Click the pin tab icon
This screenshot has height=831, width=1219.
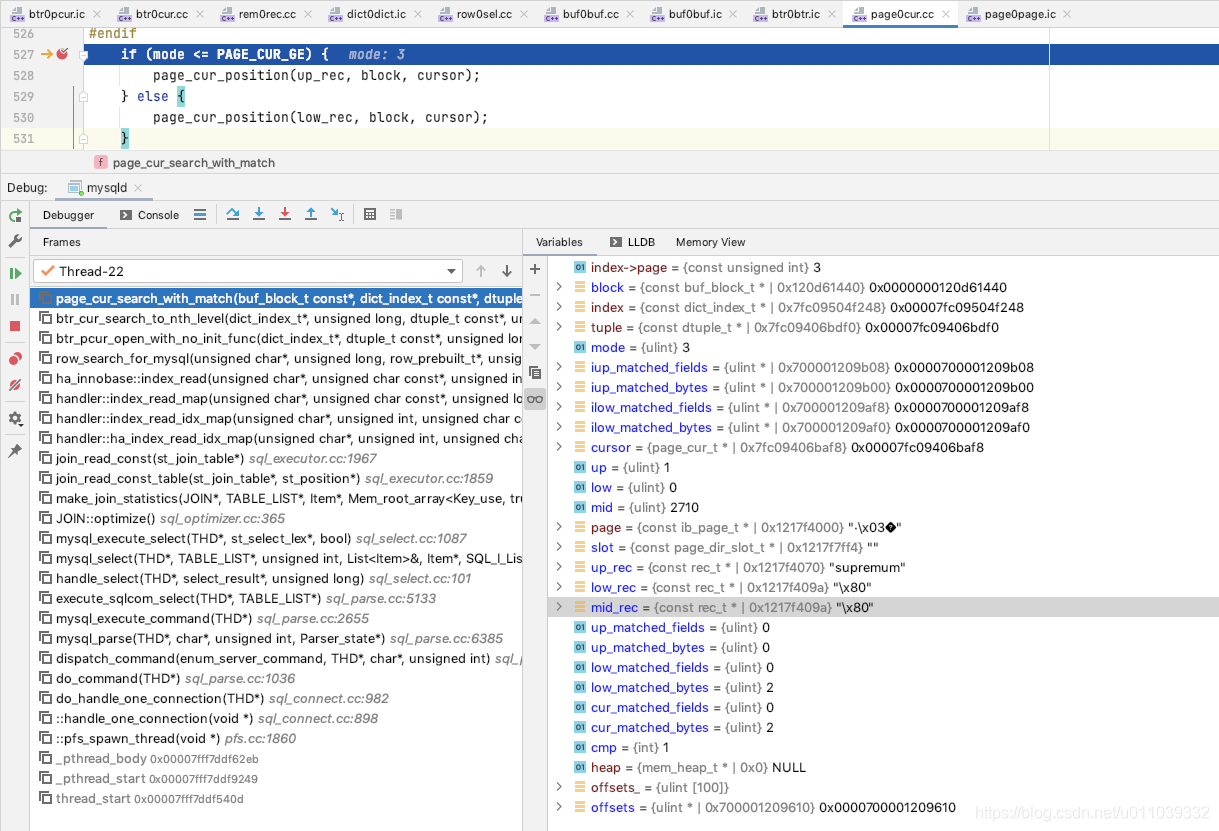(x=15, y=451)
